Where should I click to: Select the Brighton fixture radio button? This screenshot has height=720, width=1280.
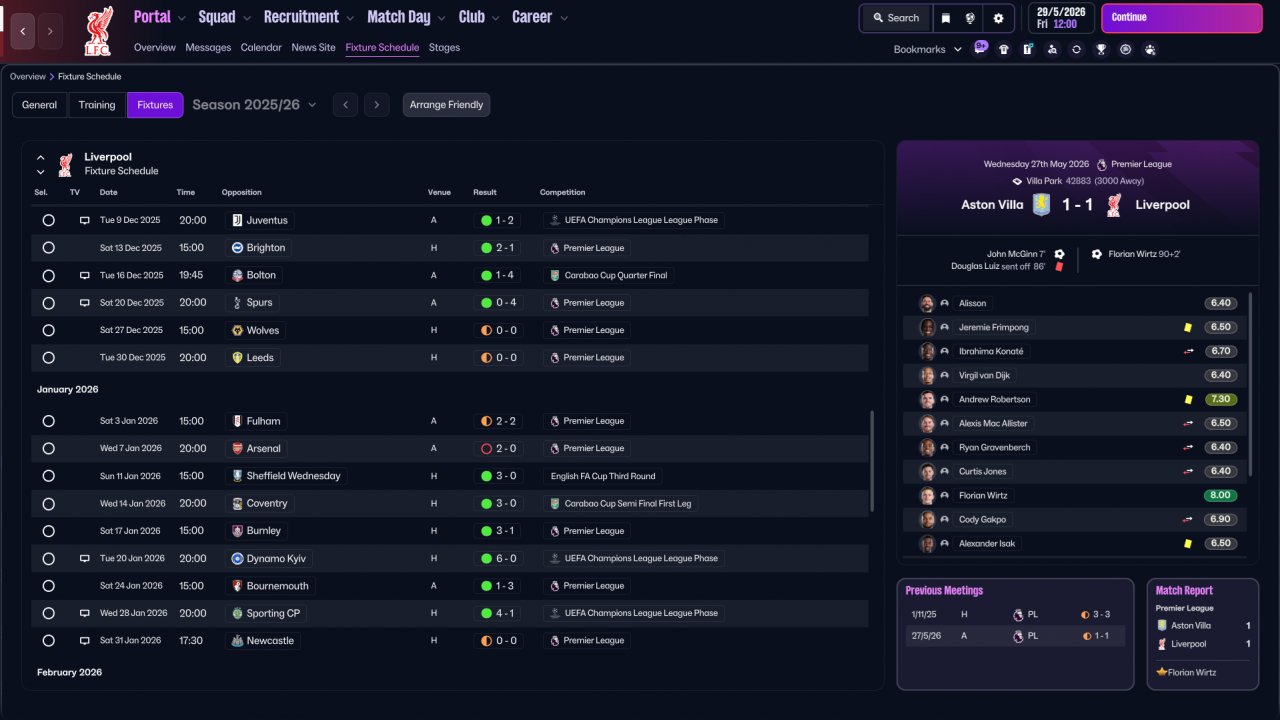(x=48, y=247)
